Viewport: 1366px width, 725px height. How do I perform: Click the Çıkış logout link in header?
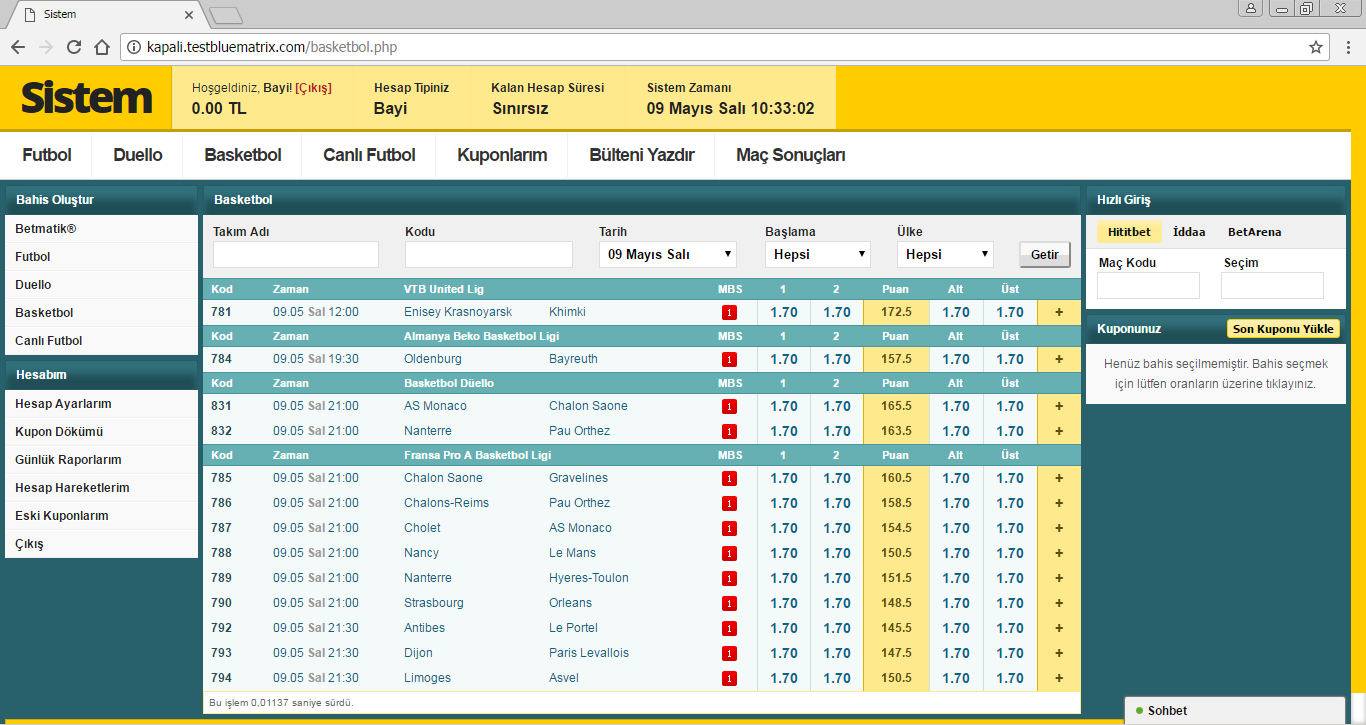[x=313, y=88]
